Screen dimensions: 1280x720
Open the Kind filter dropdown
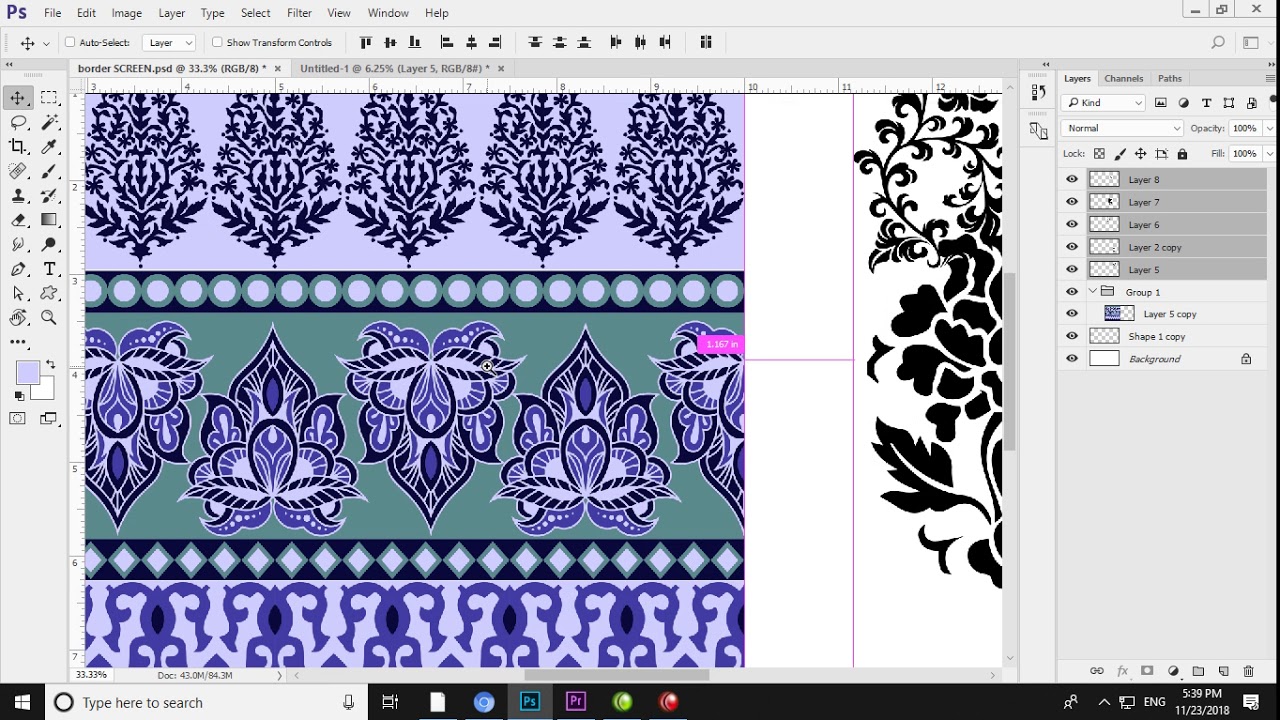pyautogui.click(x=1104, y=103)
